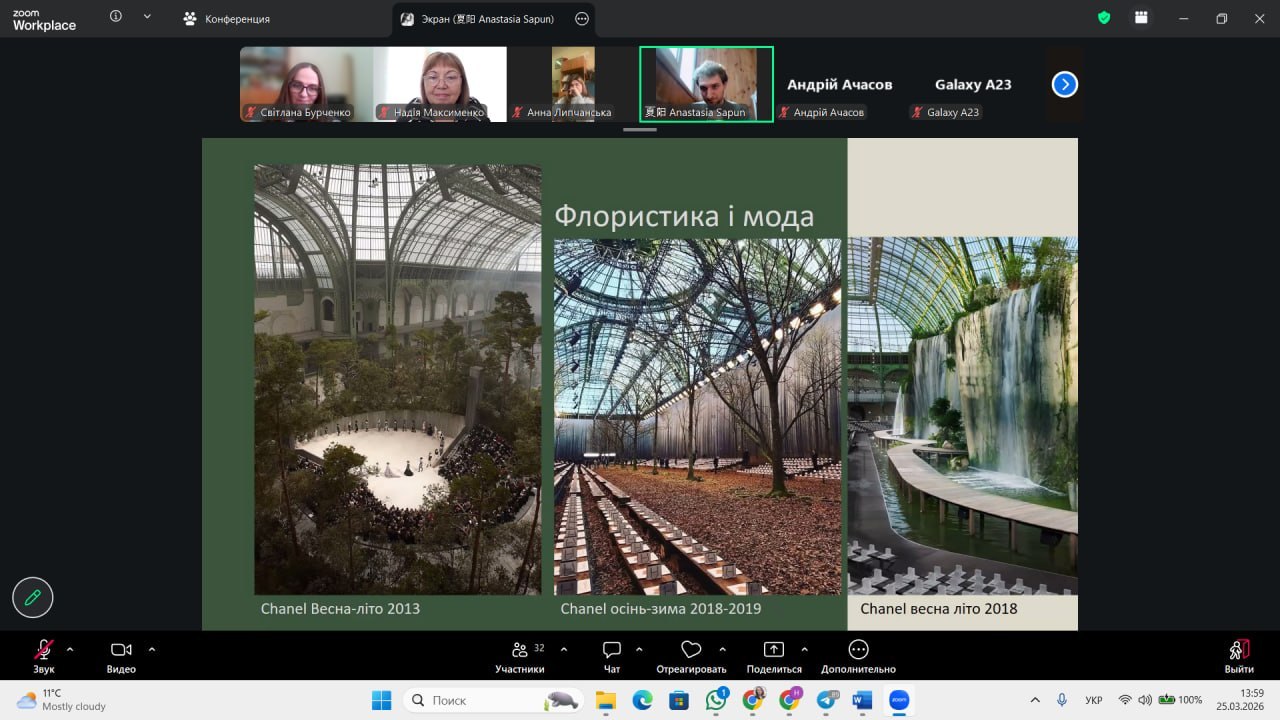Open the meeting info icon

tap(116, 18)
